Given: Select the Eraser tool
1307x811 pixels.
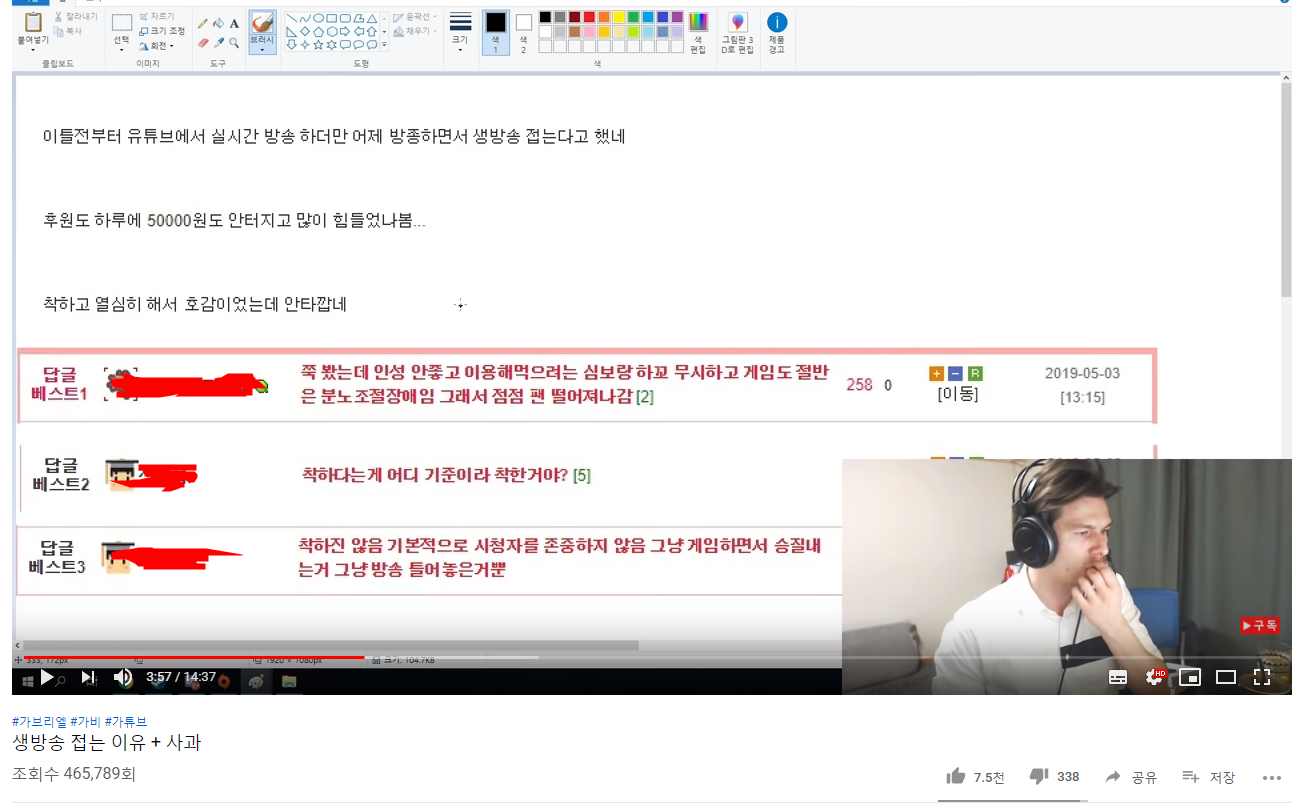Looking at the screenshot, I should click(203, 43).
